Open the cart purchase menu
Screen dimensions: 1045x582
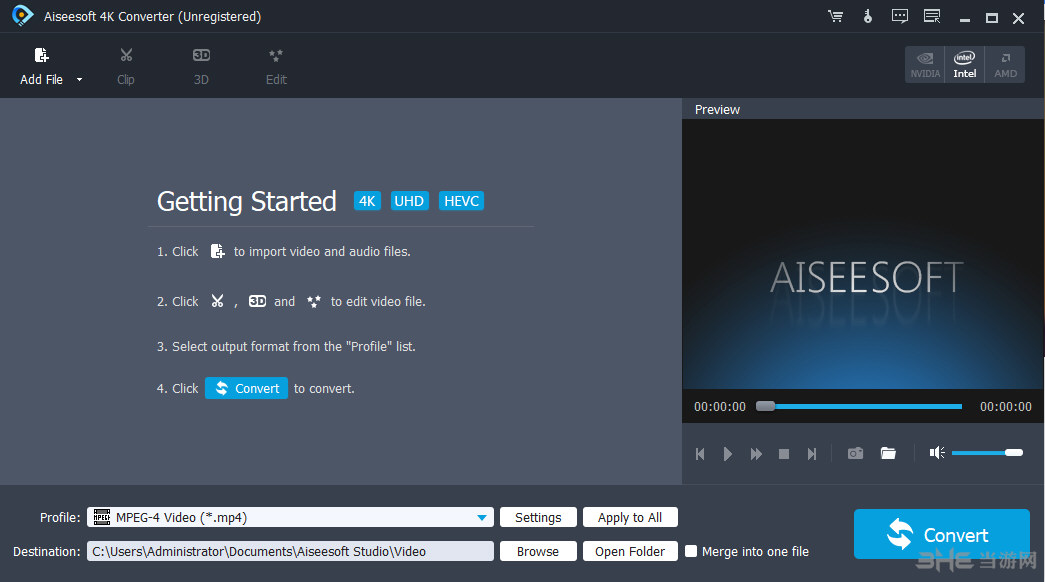pyautogui.click(x=835, y=16)
